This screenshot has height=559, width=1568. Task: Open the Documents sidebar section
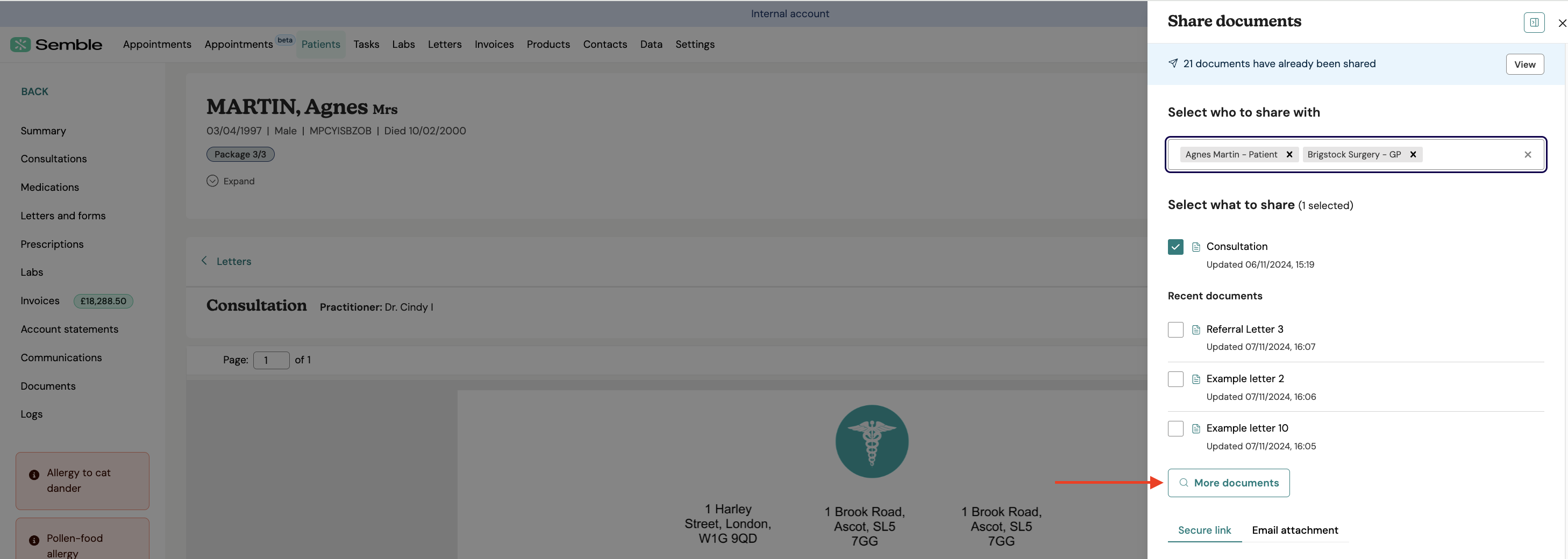coord(48,386)
